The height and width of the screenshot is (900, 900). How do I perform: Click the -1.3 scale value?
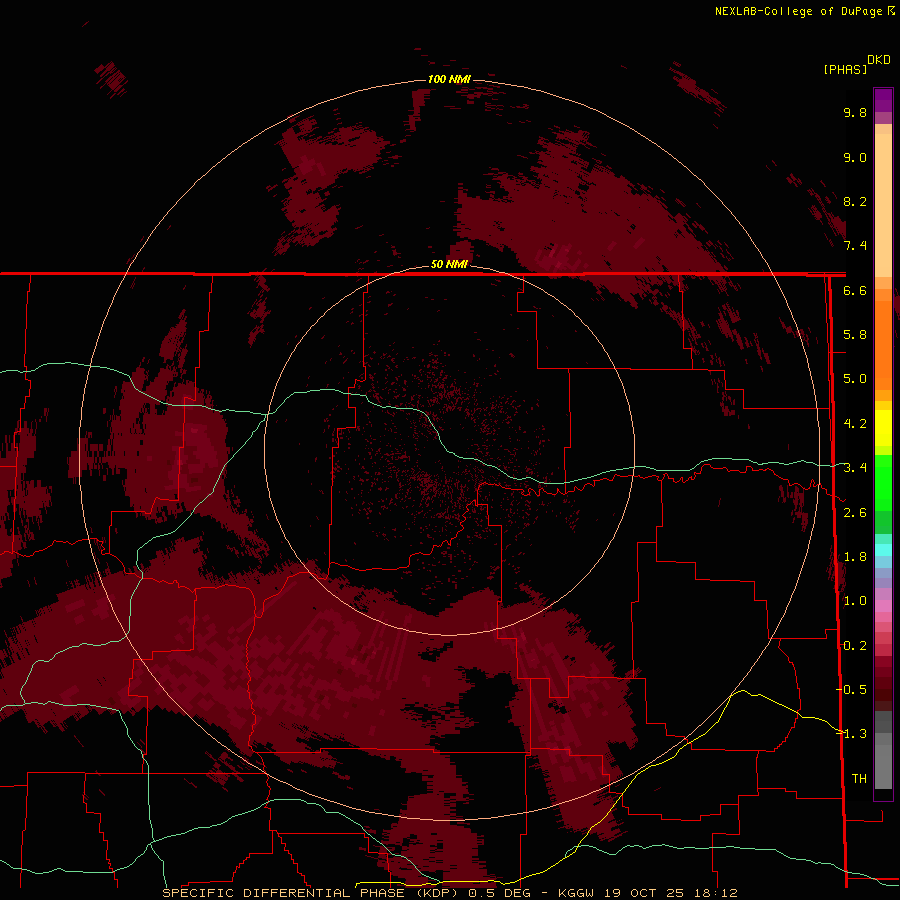(852, 735)
